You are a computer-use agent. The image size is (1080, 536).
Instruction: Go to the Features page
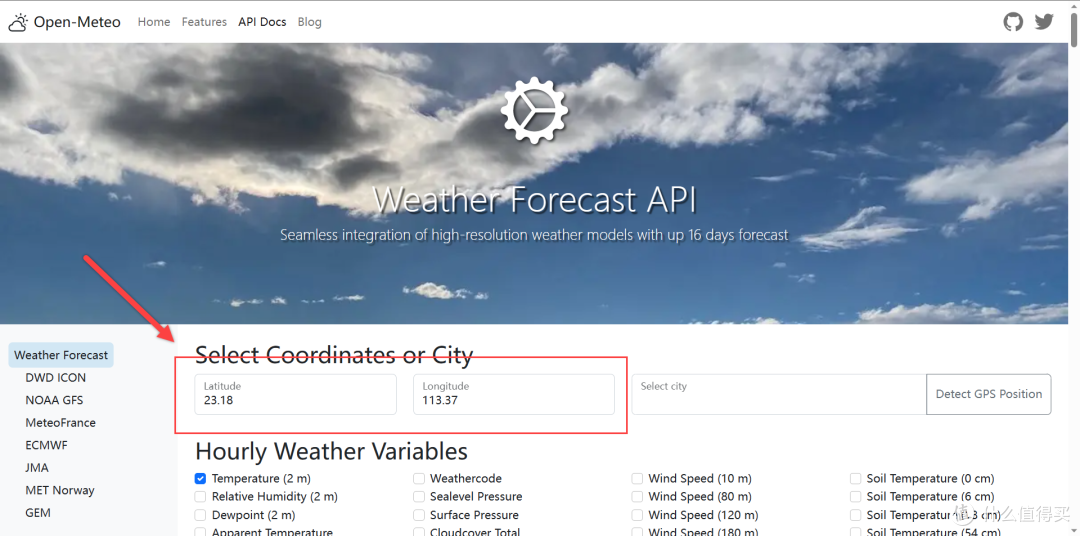[x=204, y=22]
